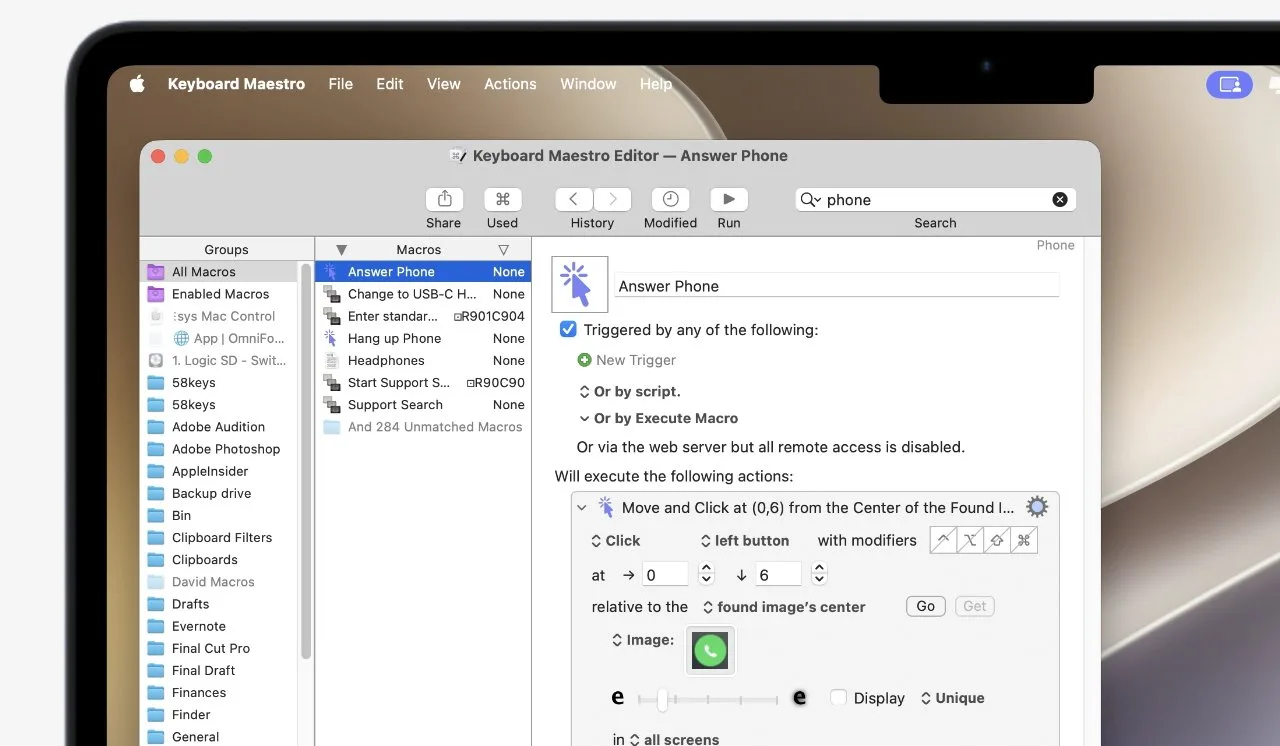Select the AppleInsider group folder
This screenshot has height=746, width=1280.
click(x=219, y=471)
